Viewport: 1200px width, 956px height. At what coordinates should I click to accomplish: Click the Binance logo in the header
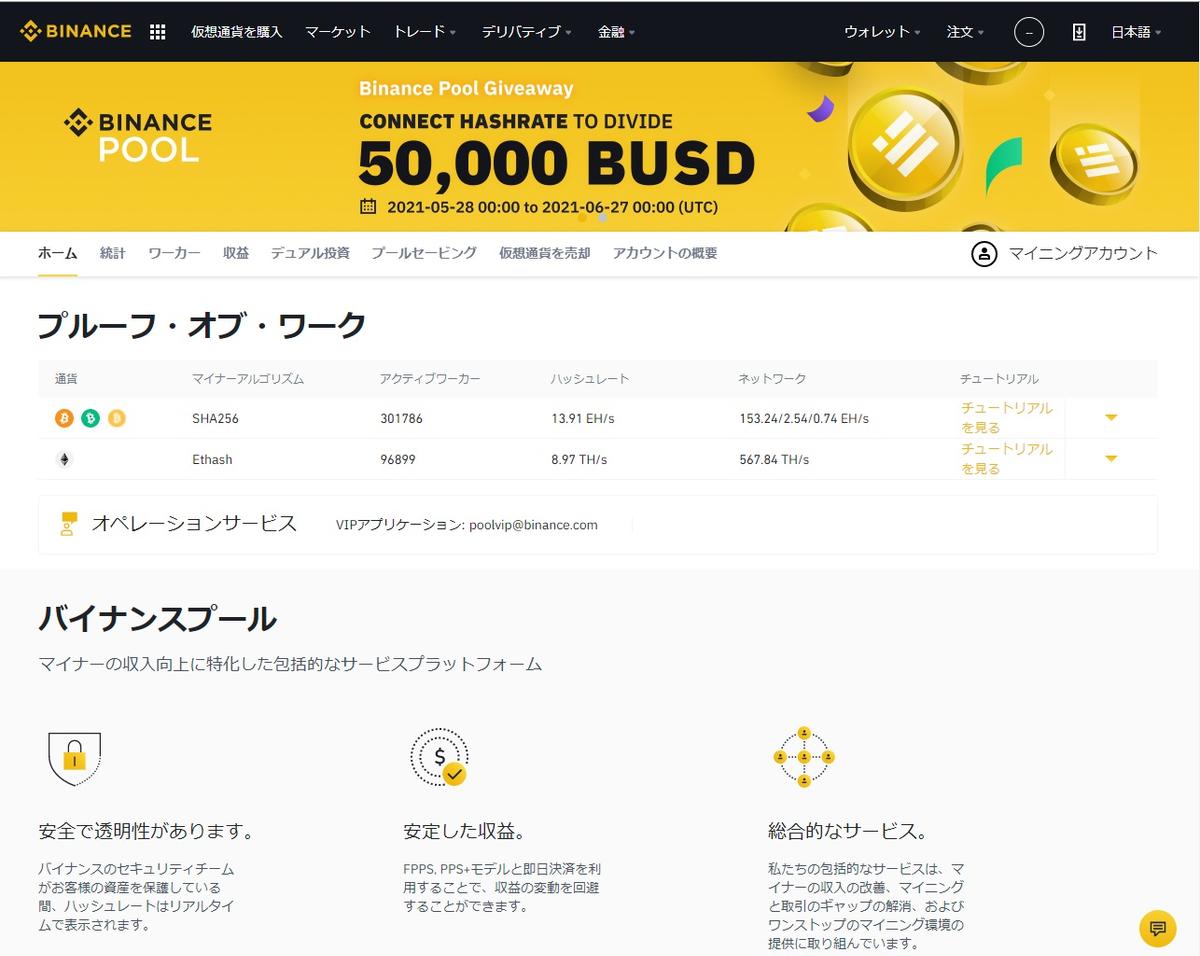75,31
